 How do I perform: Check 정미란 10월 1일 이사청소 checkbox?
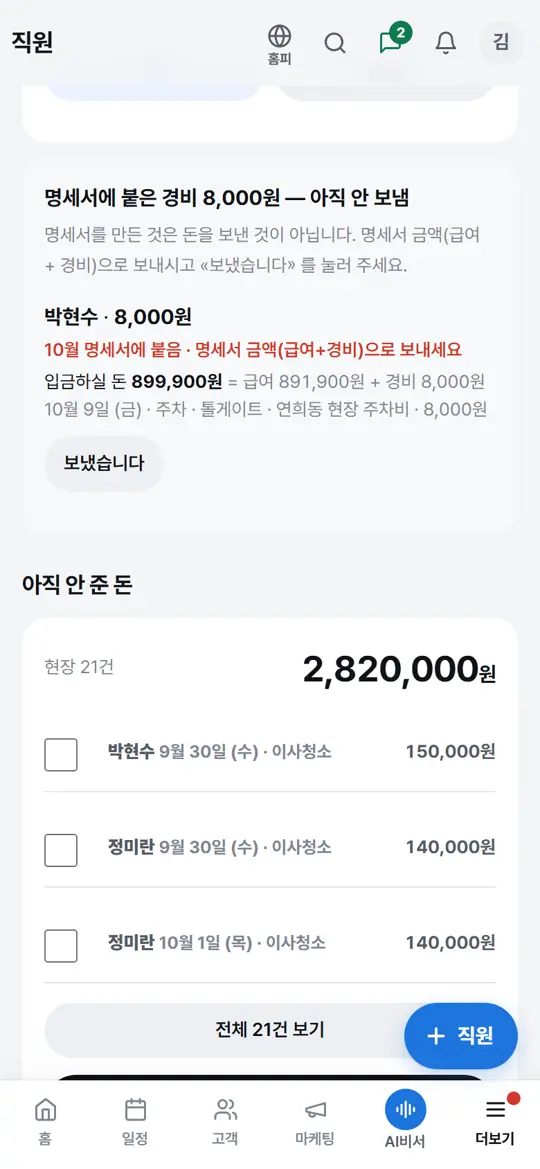point(61,945)
